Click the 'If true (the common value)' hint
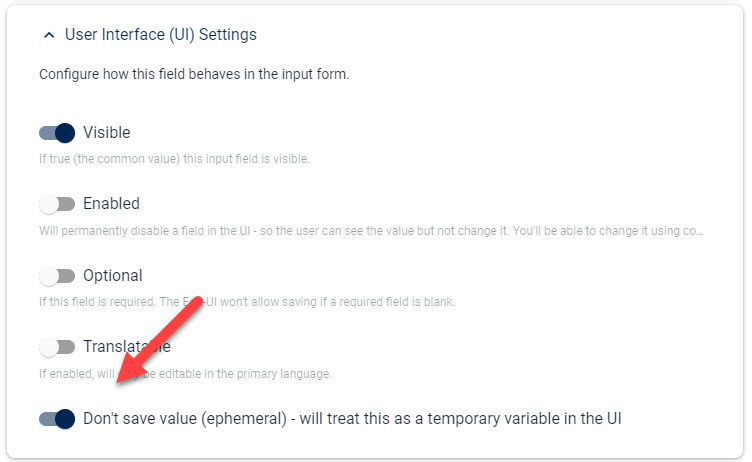Viewport: 752px width, 462px height. pyautogui.click(x=174, y=159)
